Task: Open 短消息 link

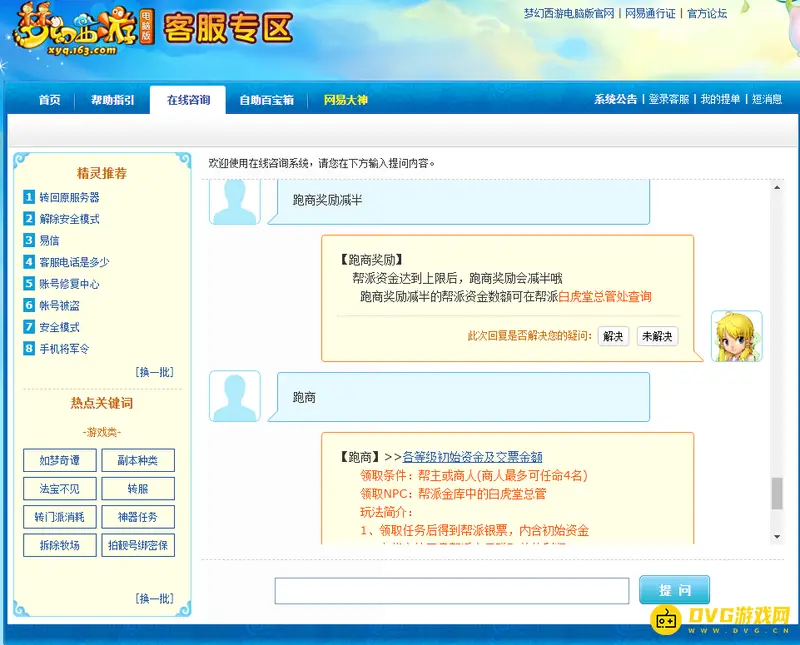Action: [x=766, y=100]
